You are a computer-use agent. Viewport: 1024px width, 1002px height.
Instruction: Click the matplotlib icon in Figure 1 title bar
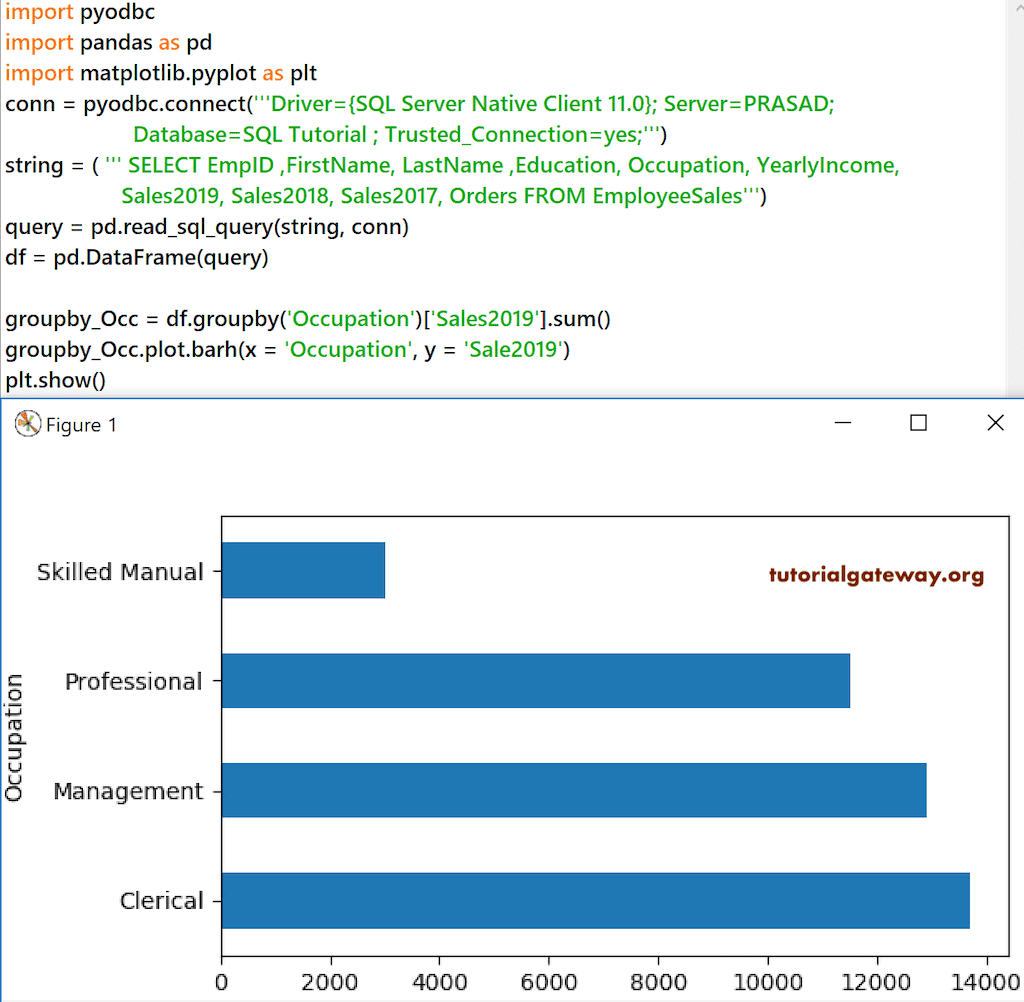[x=27, y=424]
